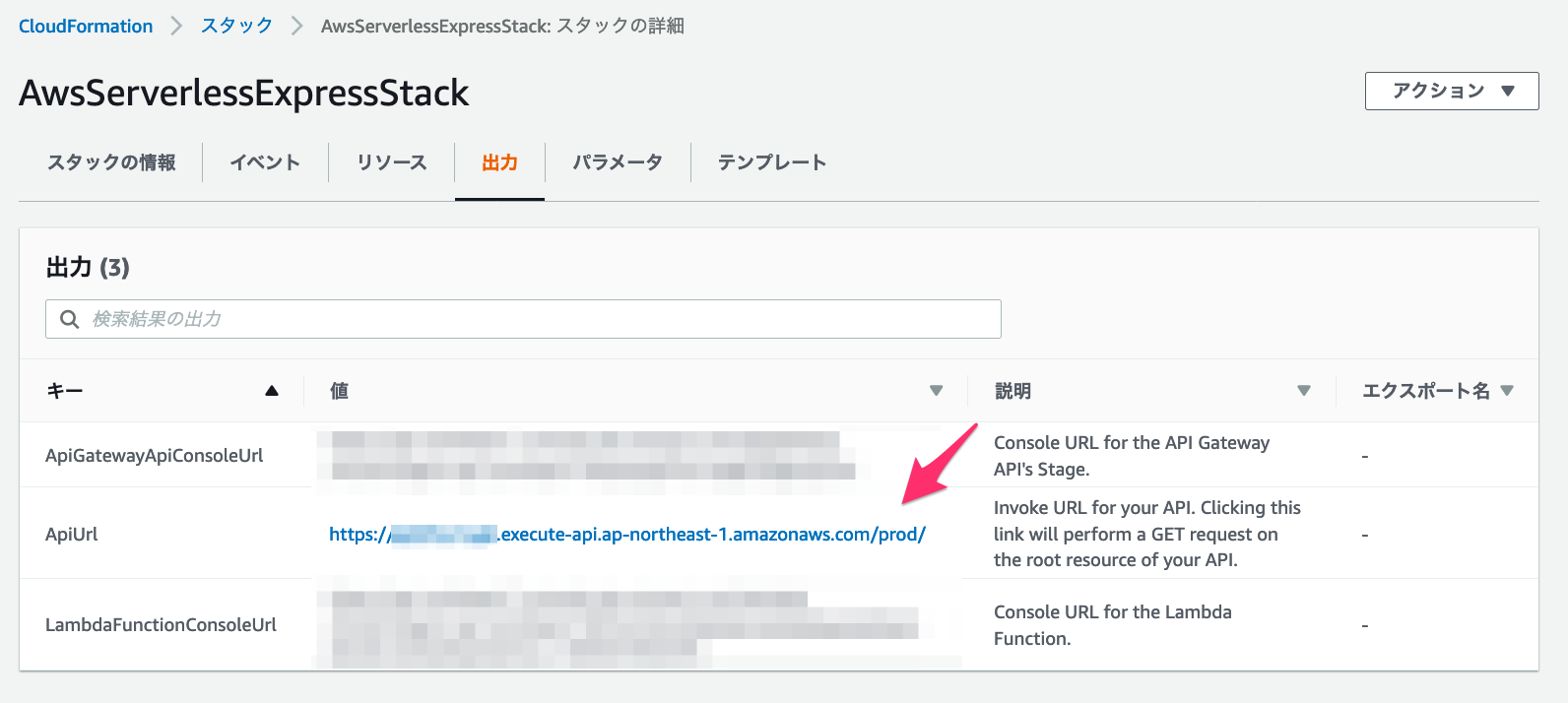Open the アクション dropdown menu
The width and height of the screenshot is (1568, 703).
(1451, 91)
